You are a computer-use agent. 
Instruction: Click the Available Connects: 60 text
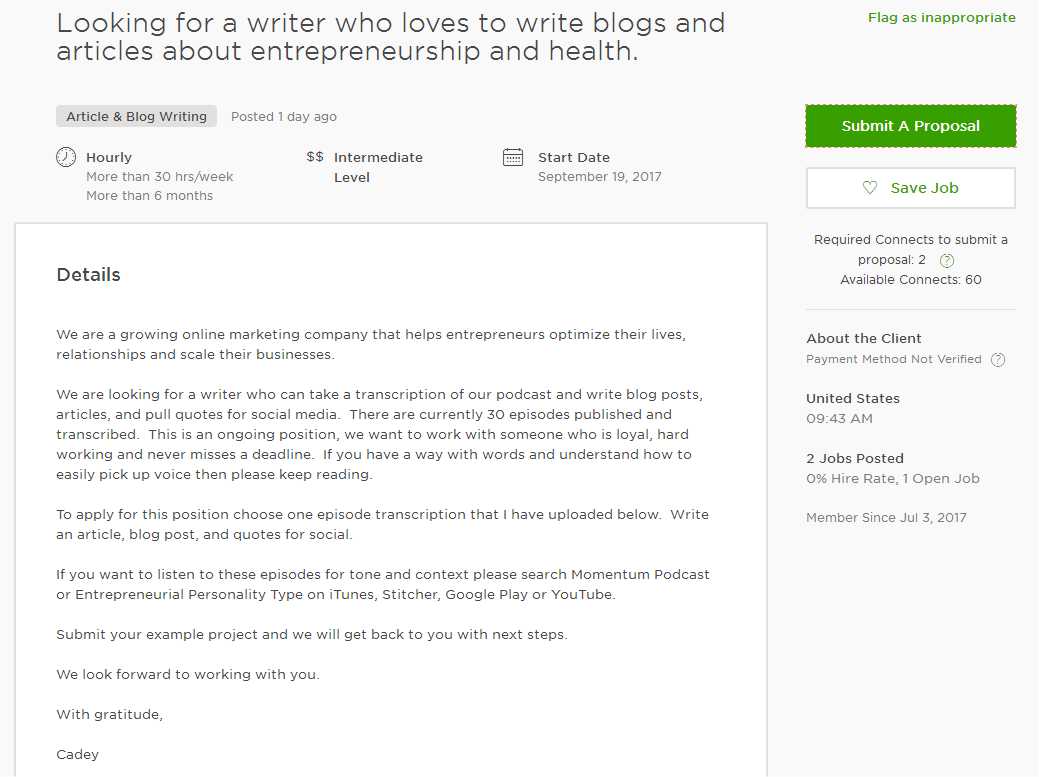point(910,280)
